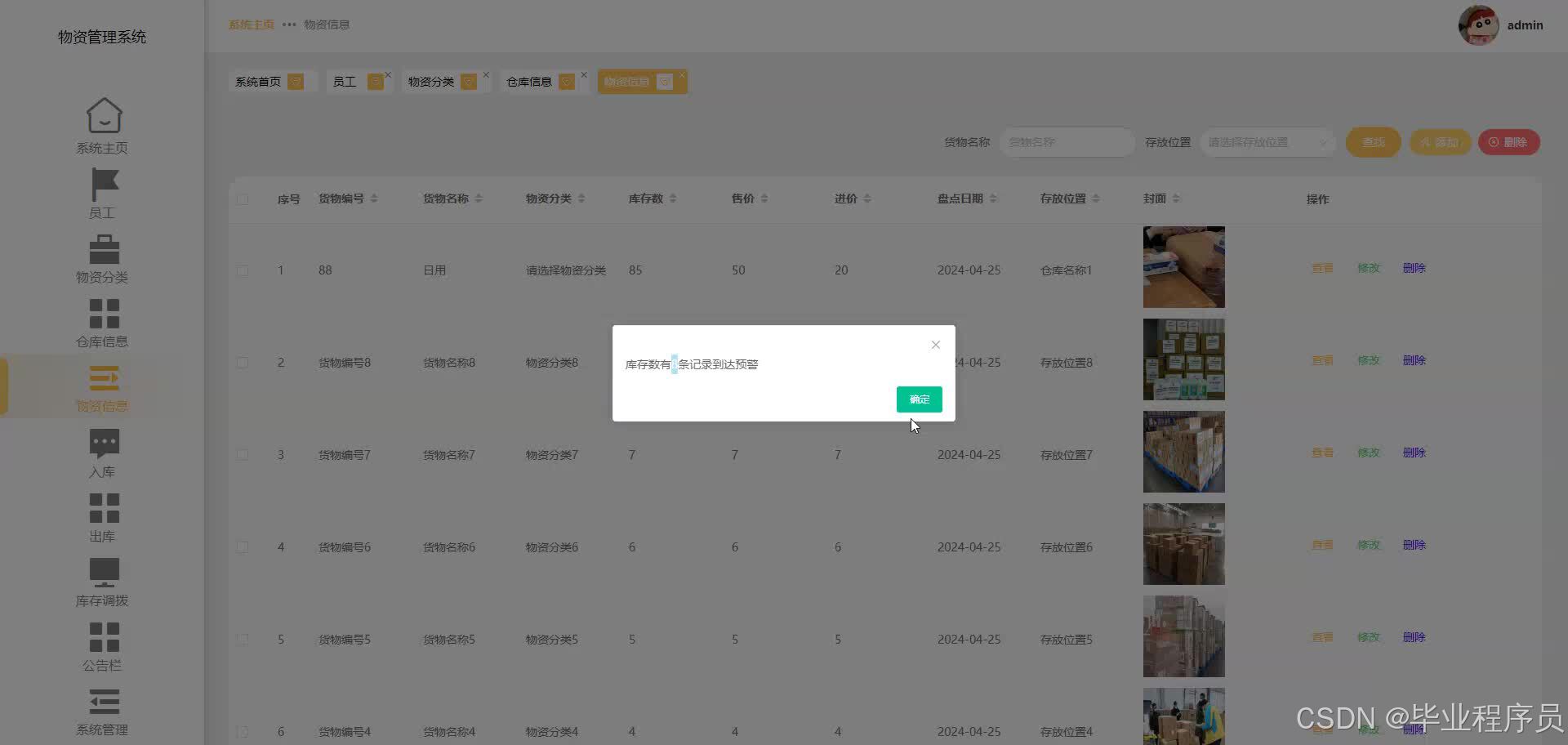1568x745 pixels.
Task: Click the 2024-04-25 date in row 日用
Action: coord(969,270)
